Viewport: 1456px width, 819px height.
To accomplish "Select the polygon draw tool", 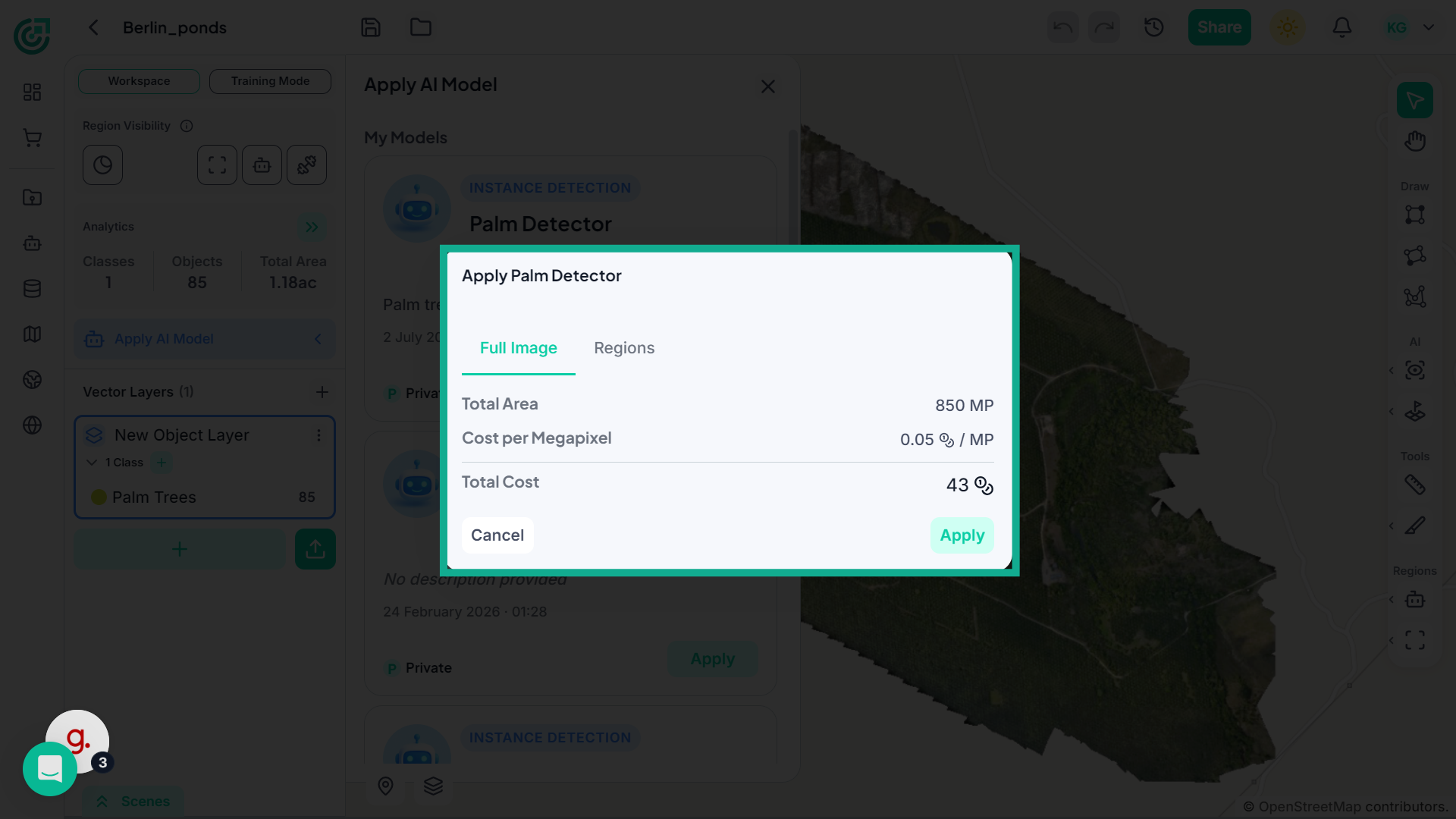I will pos(1415,256).
